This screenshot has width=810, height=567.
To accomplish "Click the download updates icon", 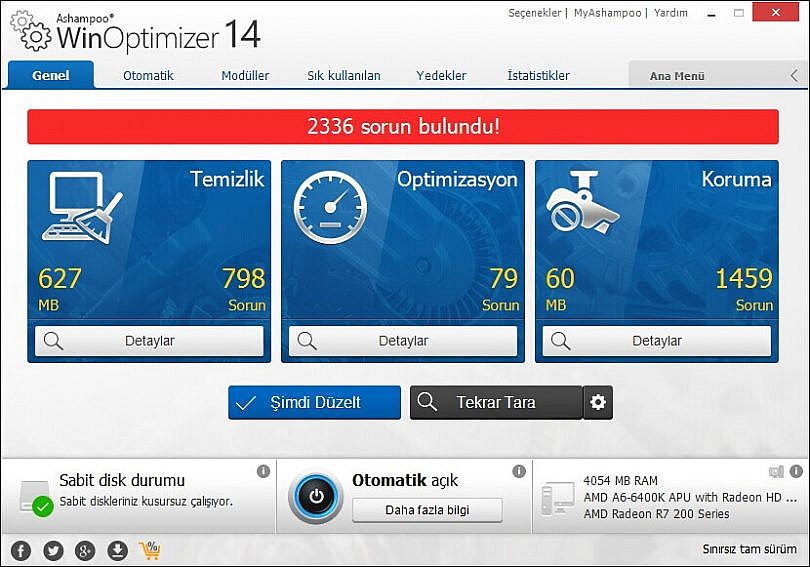I will tap(117, 550).
